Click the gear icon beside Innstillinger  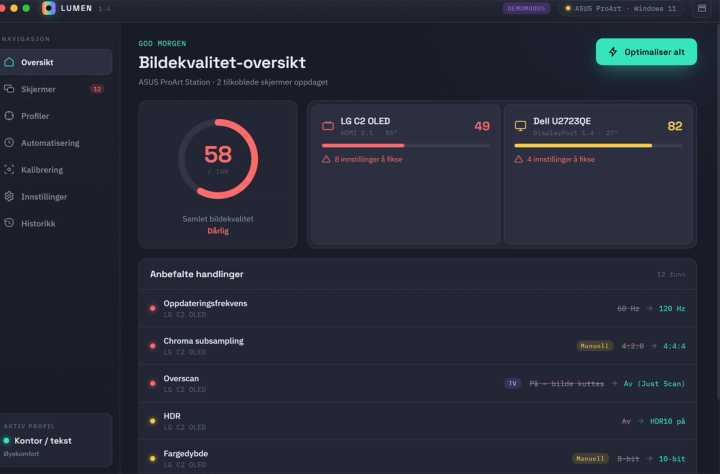coord(9,196)
